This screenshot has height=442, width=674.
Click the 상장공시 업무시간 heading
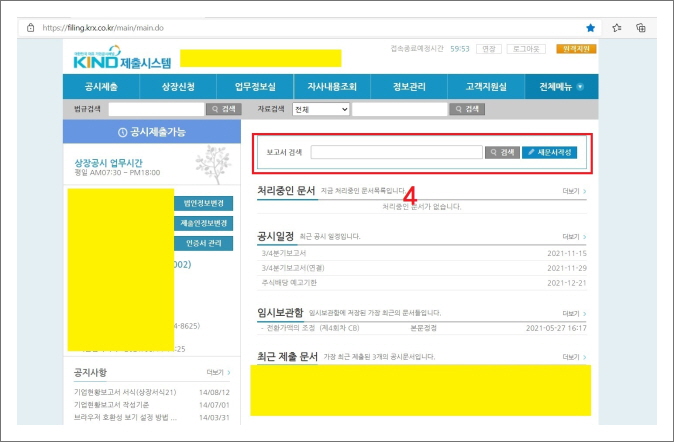pyautogui.click(x=108, y=163)
